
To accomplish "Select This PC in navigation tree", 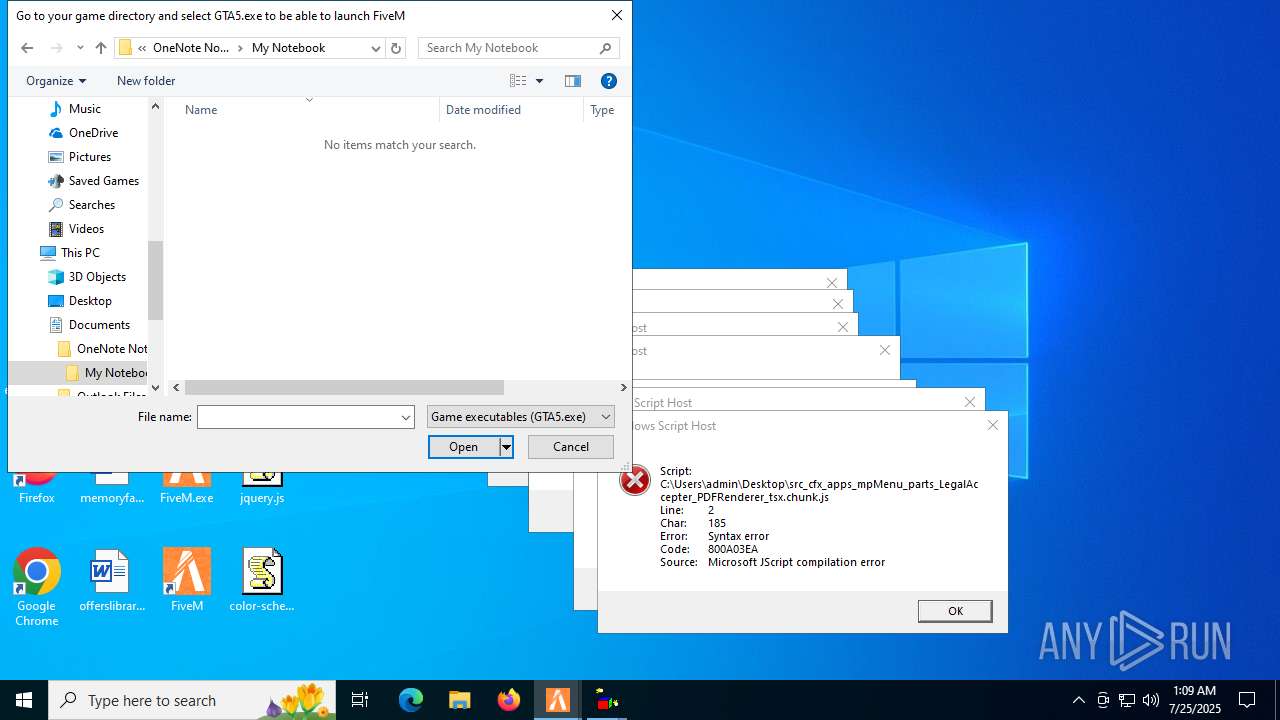I will click(x=79, y=253).
